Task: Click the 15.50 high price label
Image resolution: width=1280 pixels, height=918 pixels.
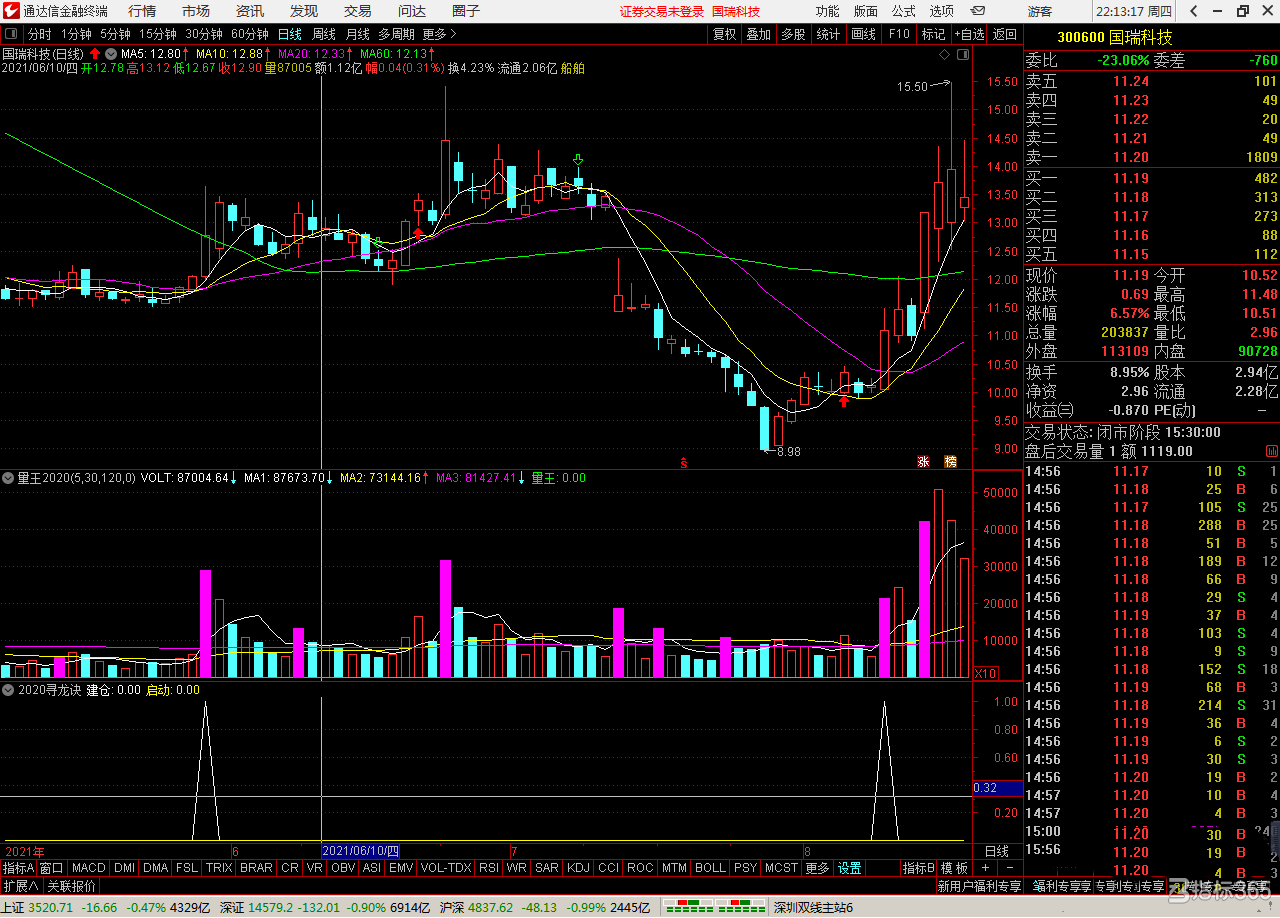Action: click(913, 87)
